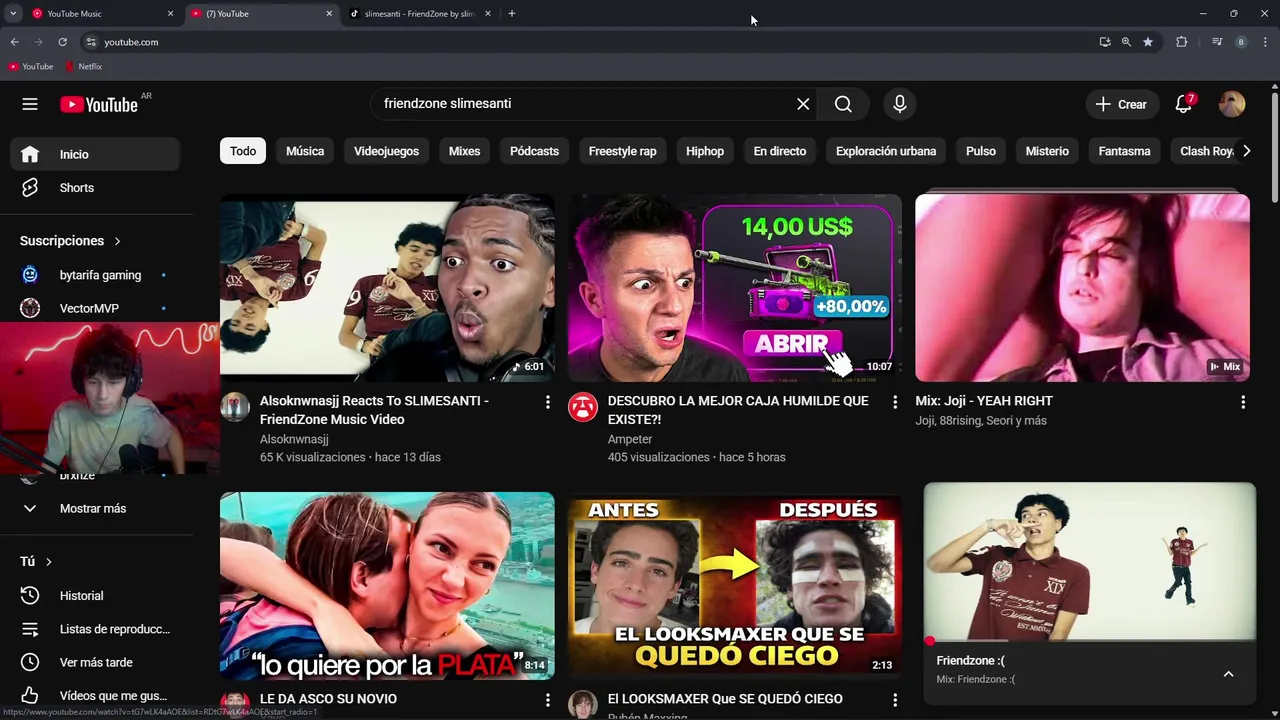1280x720 pixels.
Task: Click the YouTube logo
Action: coord(98,104)
